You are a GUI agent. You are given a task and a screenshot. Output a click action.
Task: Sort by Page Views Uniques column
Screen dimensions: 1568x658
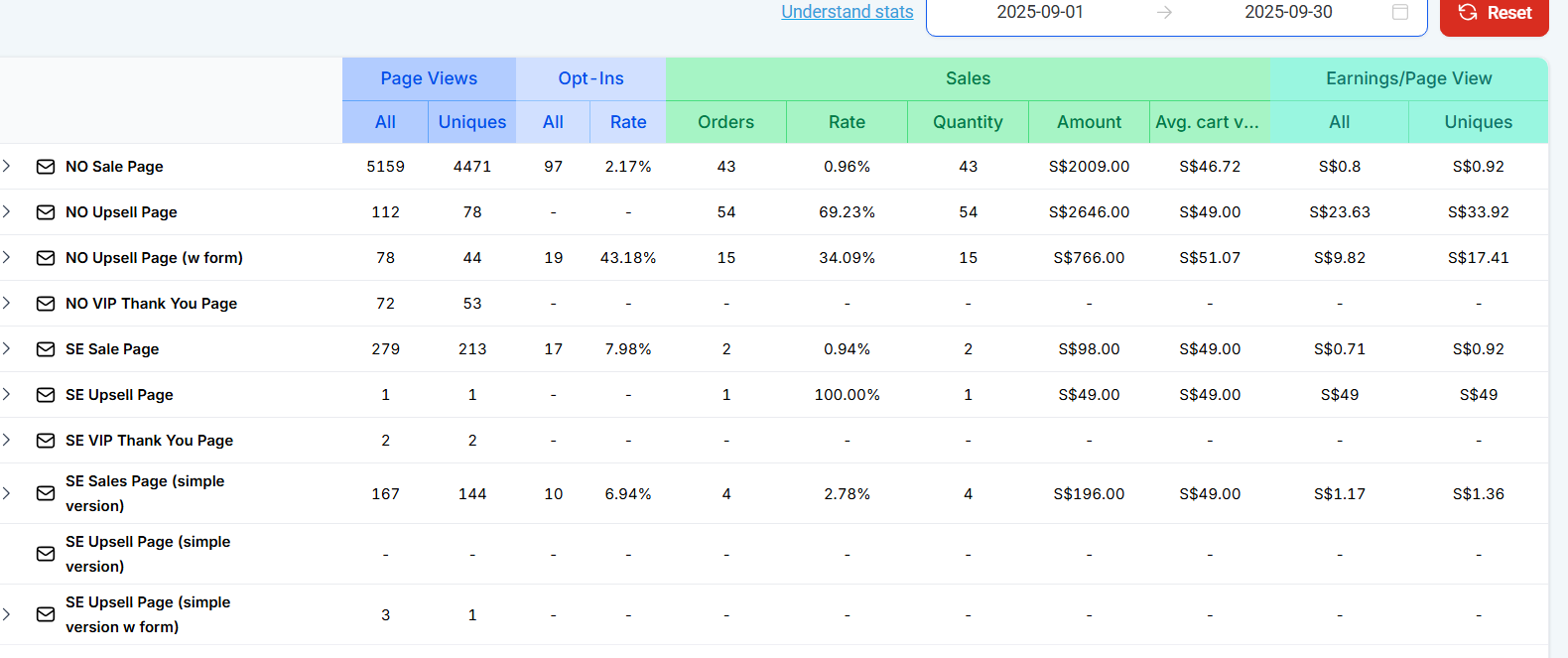coord(472,122)
